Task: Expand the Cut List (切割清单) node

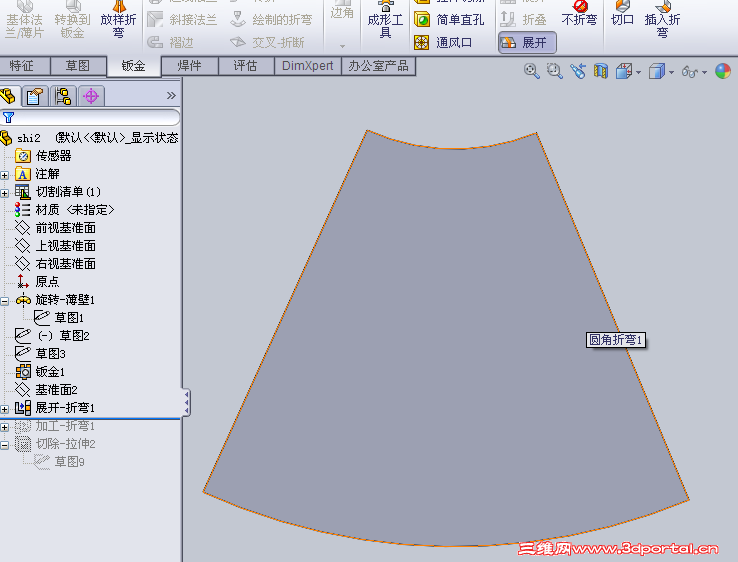Action: click(x=5, y=193)
